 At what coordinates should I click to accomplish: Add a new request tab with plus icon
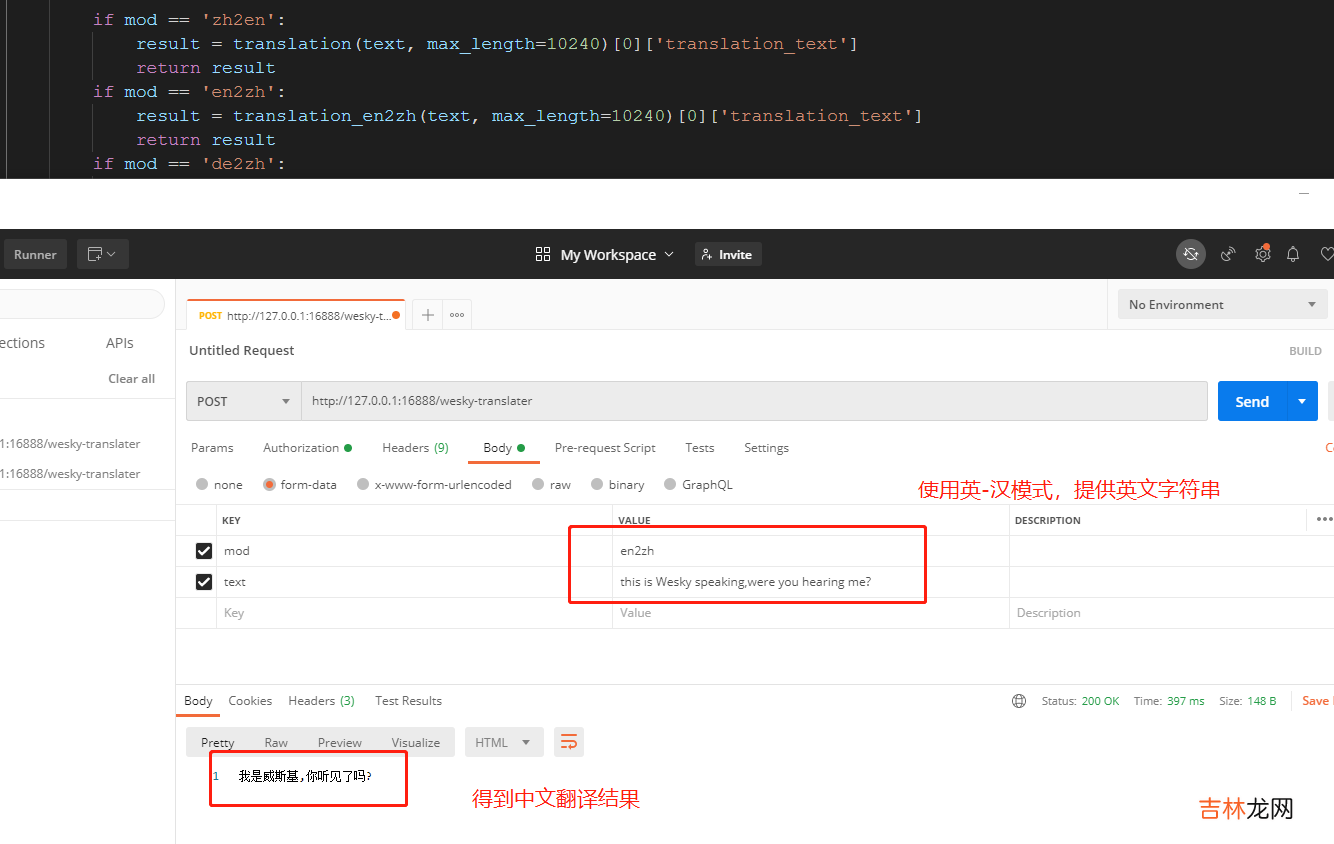pos(427,315)
